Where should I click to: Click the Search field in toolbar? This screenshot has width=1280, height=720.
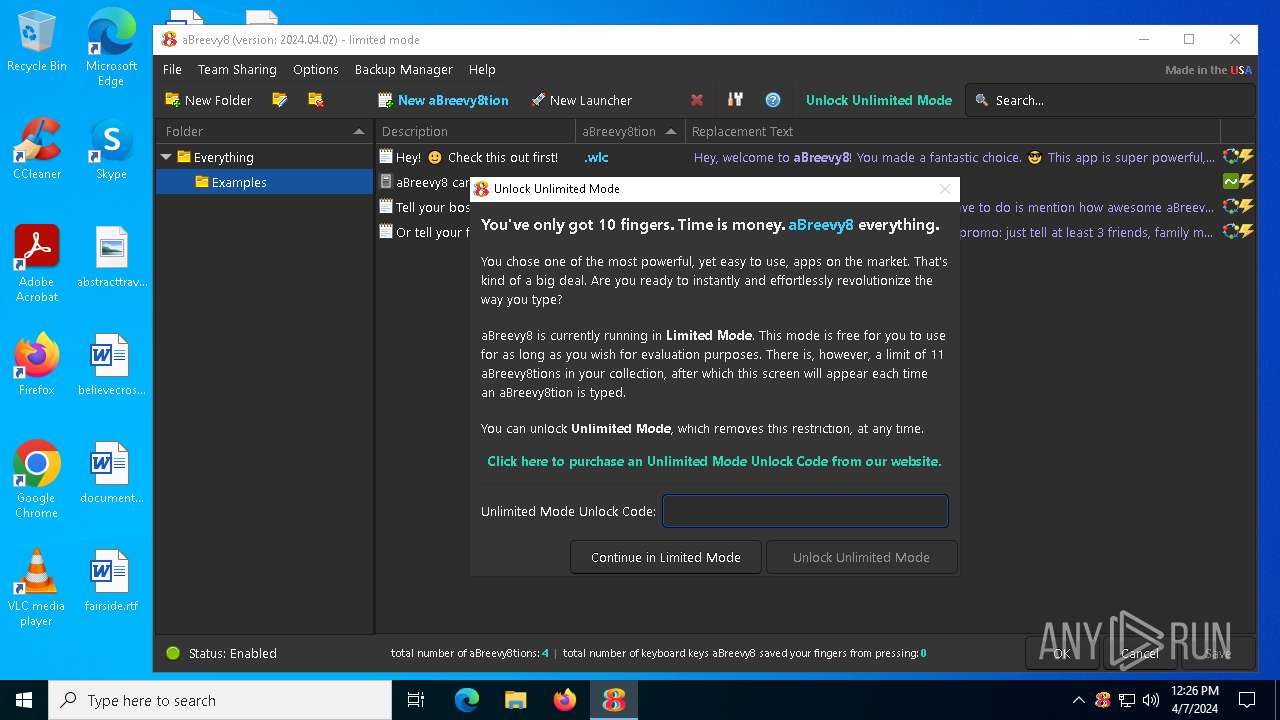click(1111, 100)
